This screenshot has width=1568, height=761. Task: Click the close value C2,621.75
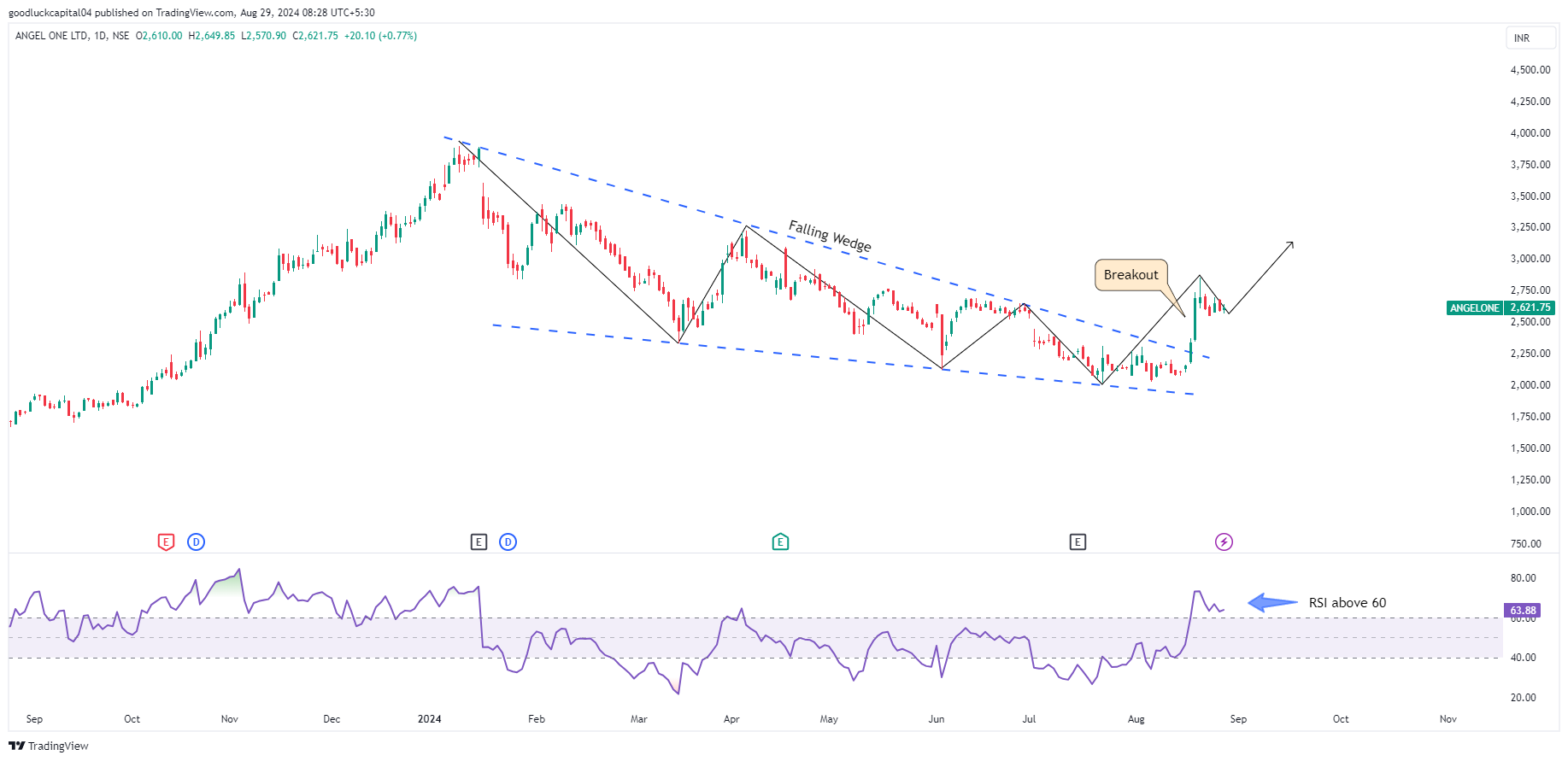[315, 36]
